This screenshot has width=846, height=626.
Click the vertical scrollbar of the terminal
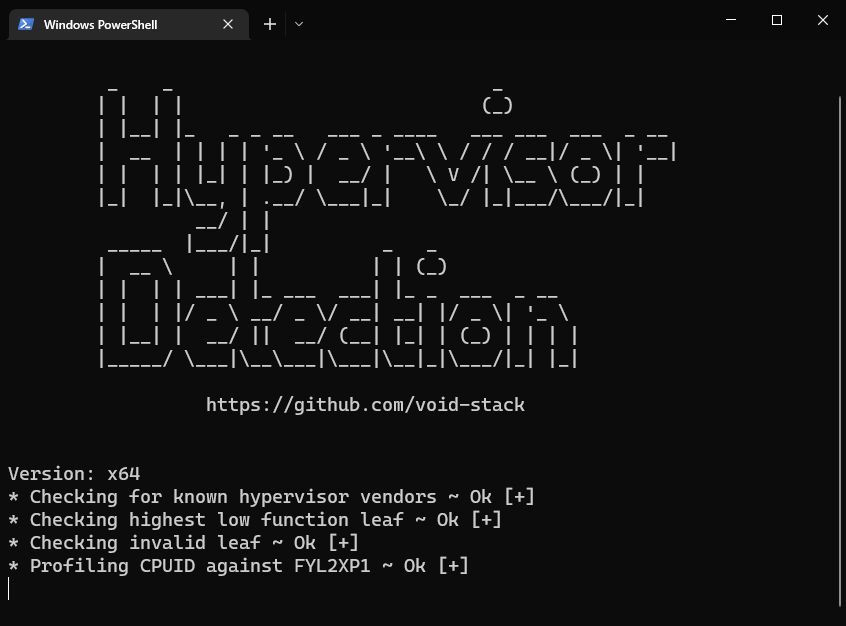840,351
